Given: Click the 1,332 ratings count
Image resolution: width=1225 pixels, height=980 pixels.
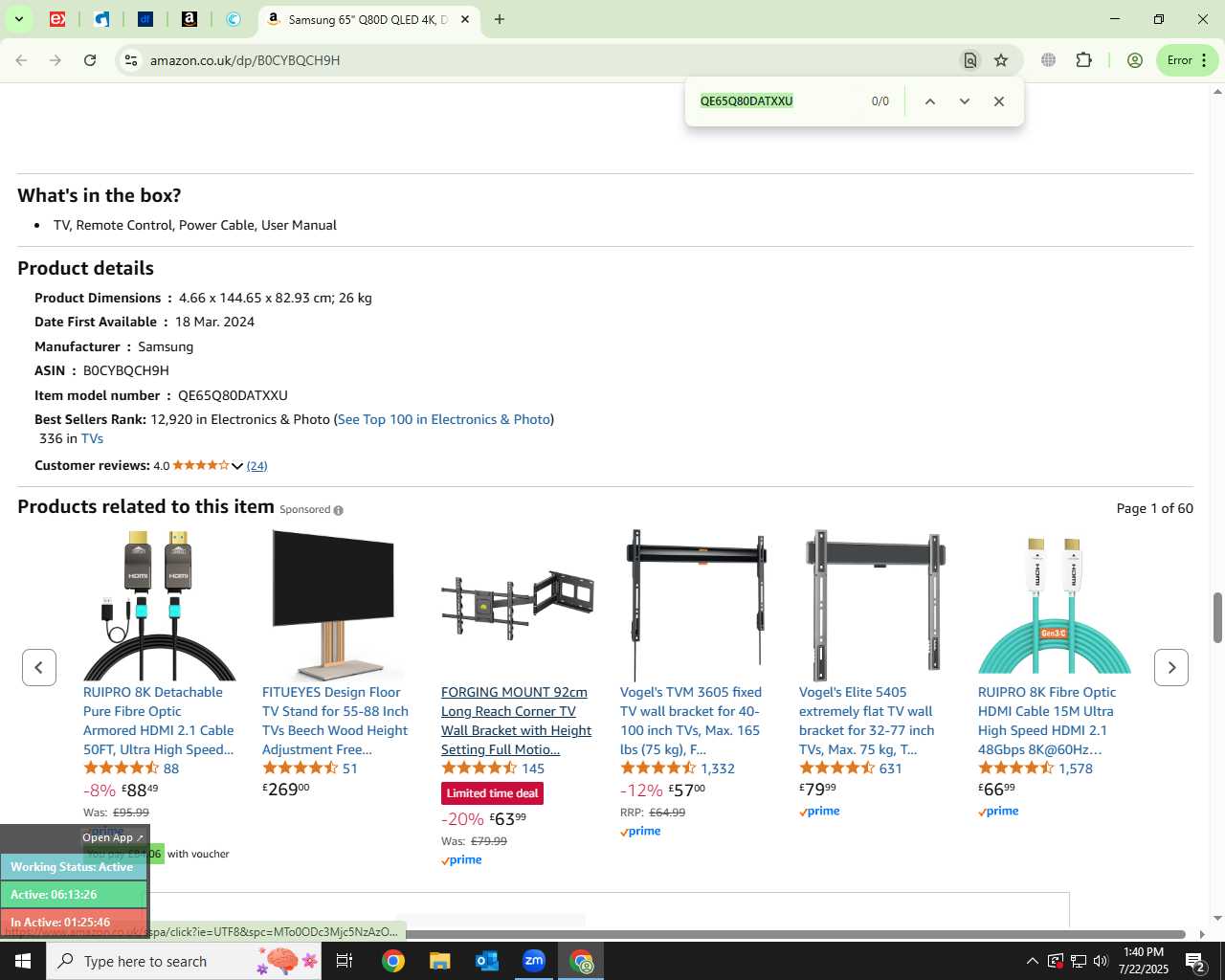Looking at the screenshot, I should pyautogui.click(x=718, y=768).
